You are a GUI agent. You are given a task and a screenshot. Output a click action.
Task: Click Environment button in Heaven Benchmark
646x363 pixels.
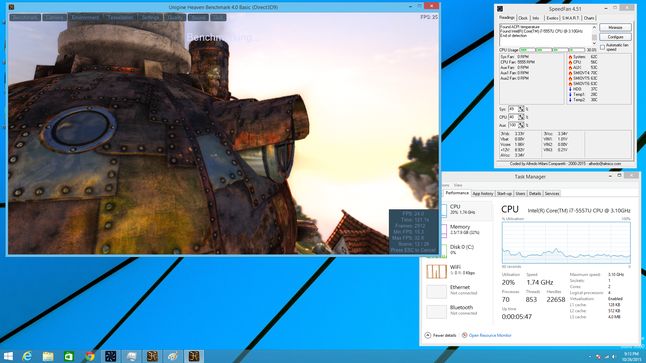point(85,17)
